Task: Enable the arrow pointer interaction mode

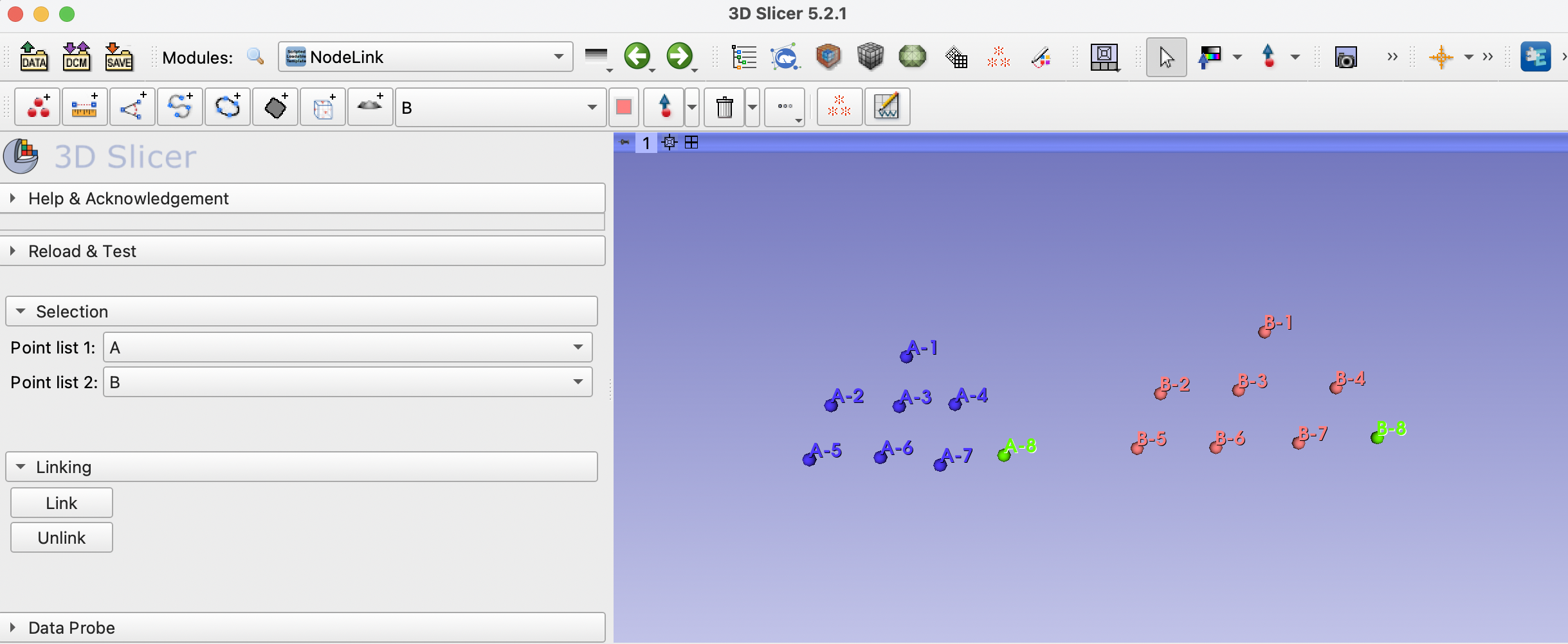Action: coord(1166,57)
